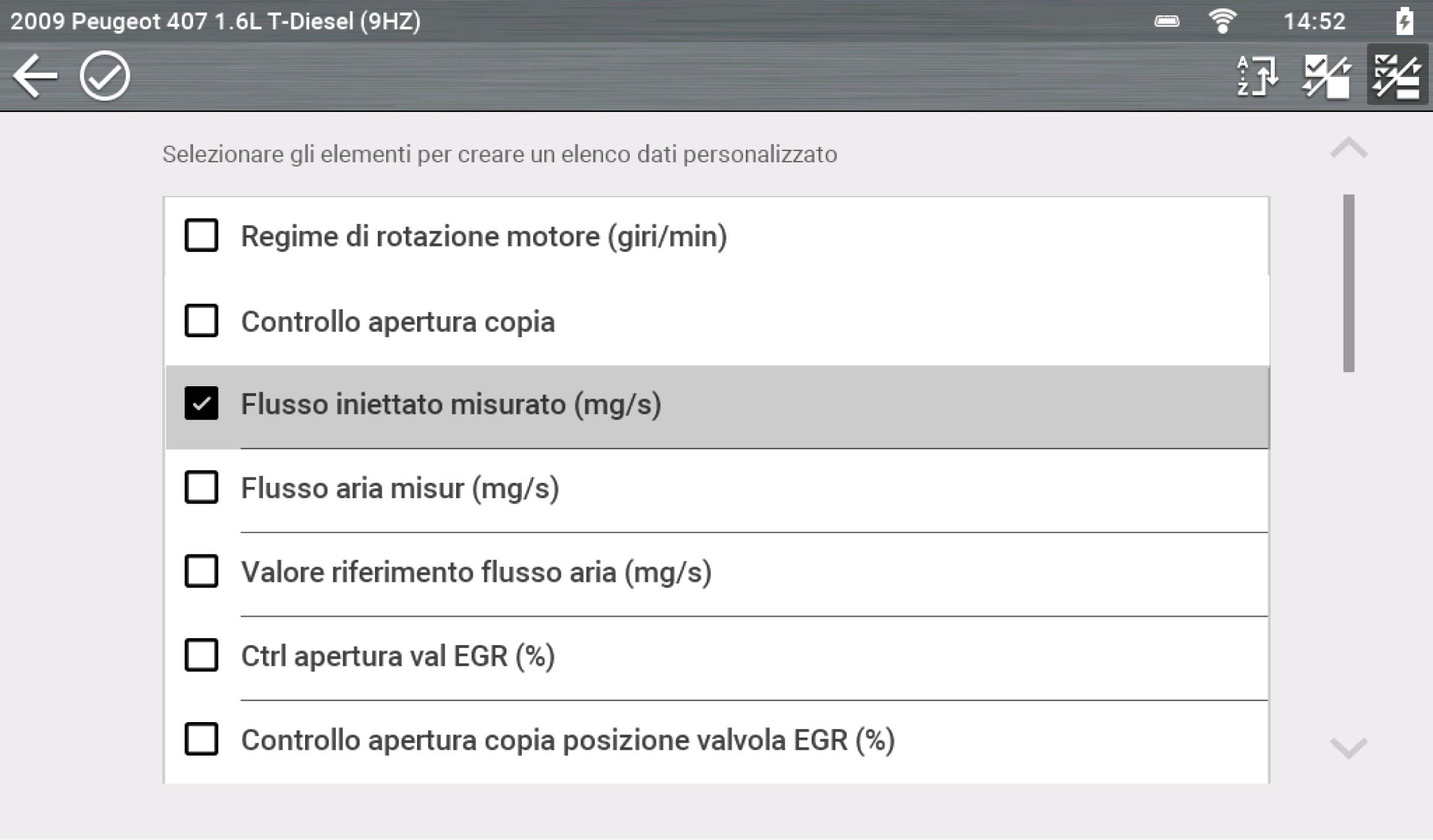Click the custom data list icon
Image resolution: width=1433 pixels, height=840 pixels.
[1397, 76]
